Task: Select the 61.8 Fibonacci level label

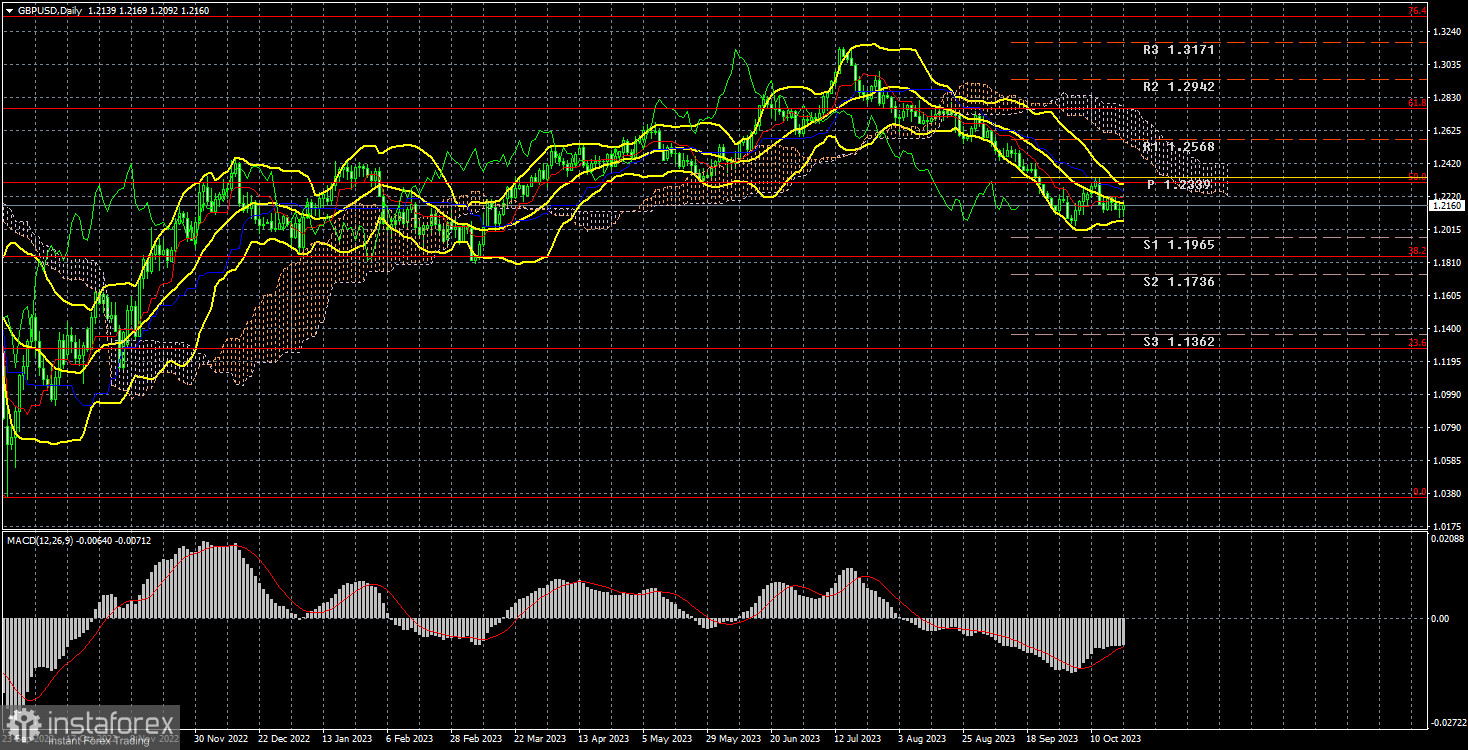Action: coord(1417,103)
